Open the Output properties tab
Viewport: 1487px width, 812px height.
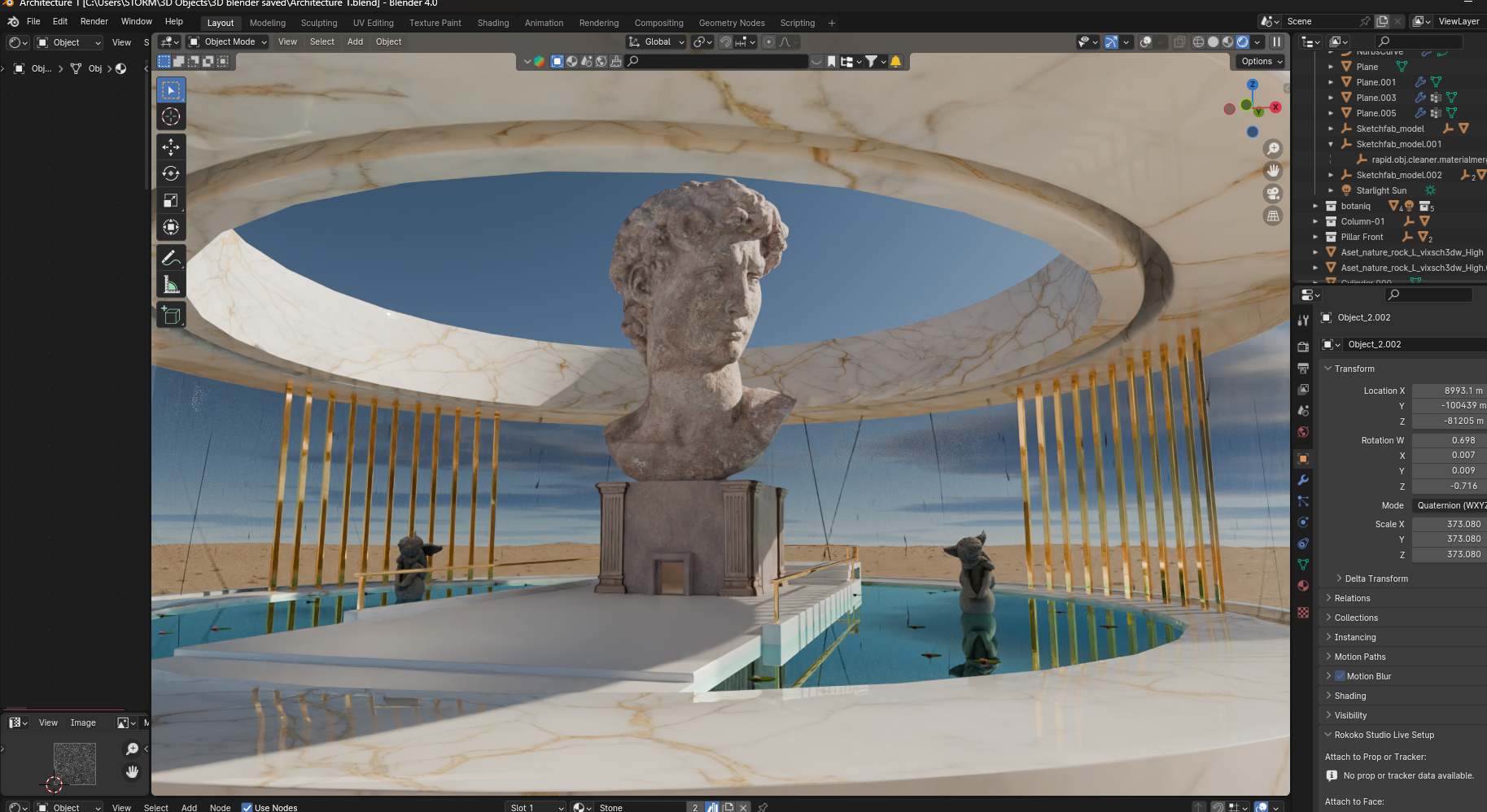click(x=1303, y=369)
